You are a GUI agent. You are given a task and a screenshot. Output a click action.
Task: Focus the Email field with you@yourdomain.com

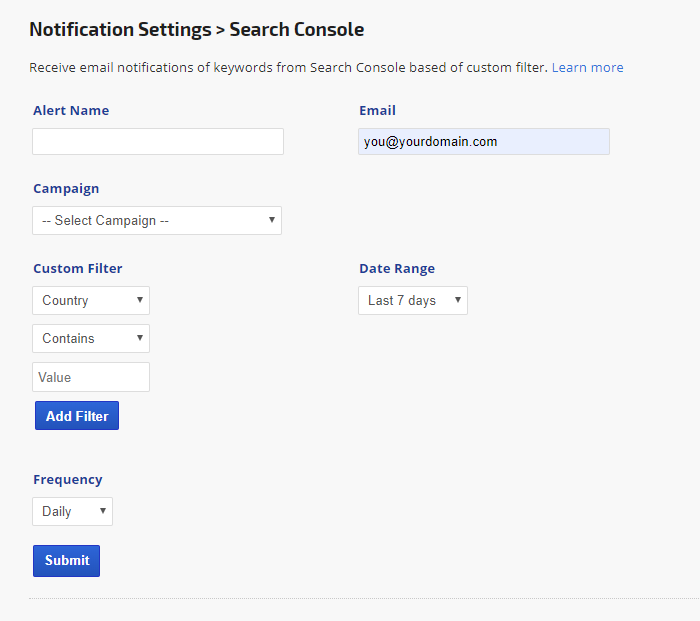pos(484,142)
